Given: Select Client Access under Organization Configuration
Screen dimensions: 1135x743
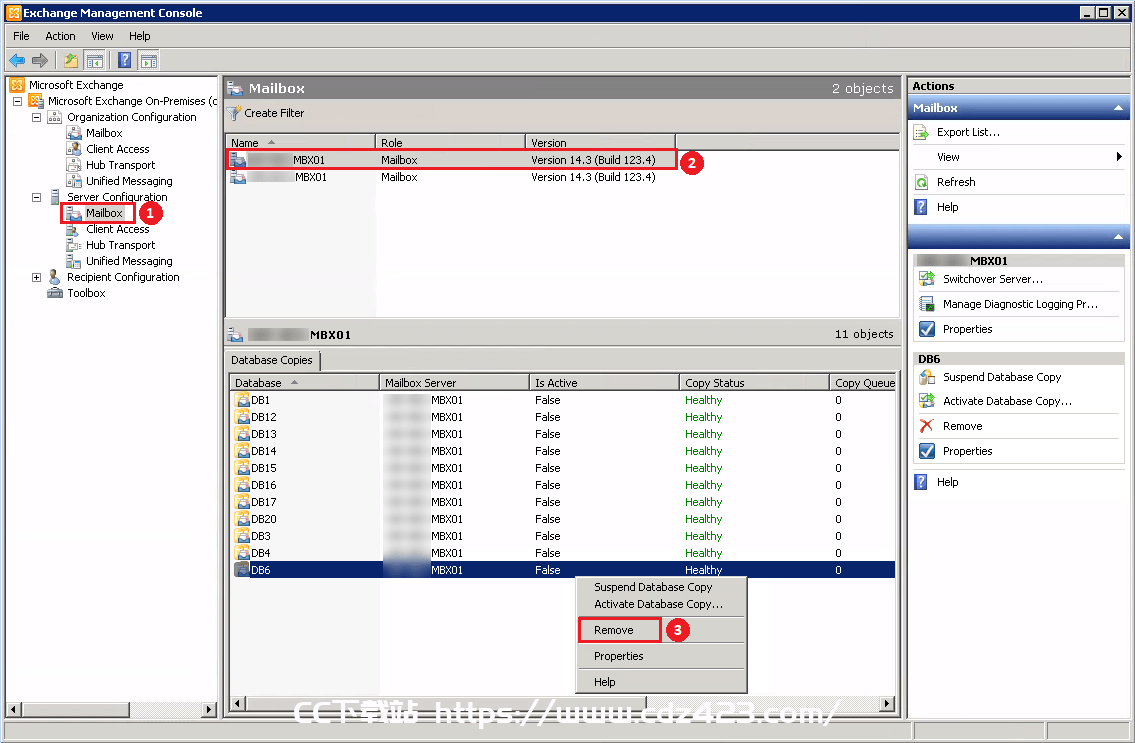Looking at the screenshot, I should click(117, 149).
